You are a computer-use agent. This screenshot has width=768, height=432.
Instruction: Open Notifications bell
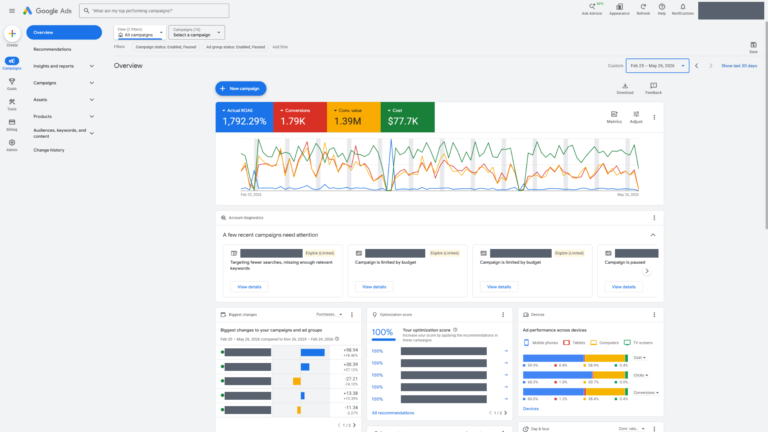(682, 9)
